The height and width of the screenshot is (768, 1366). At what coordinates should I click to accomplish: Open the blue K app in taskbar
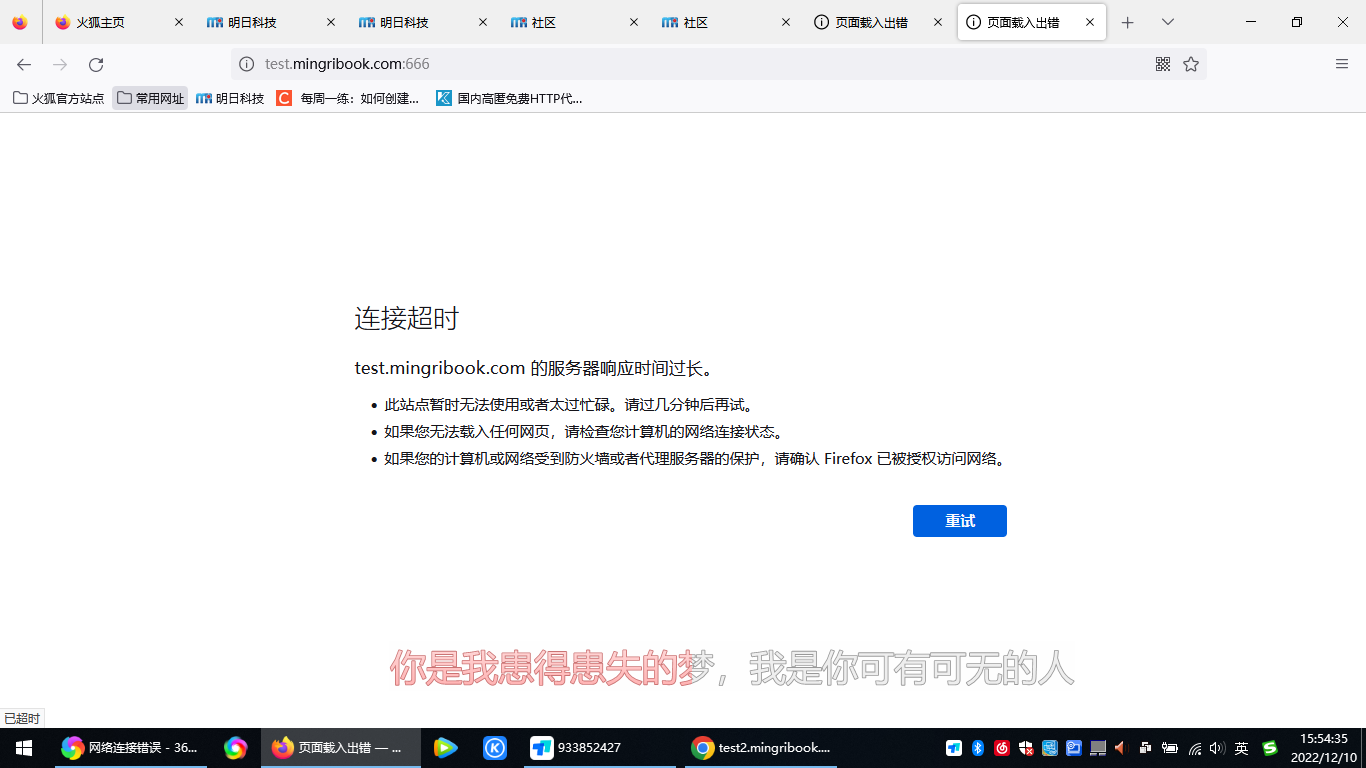(x=495, y=748)
